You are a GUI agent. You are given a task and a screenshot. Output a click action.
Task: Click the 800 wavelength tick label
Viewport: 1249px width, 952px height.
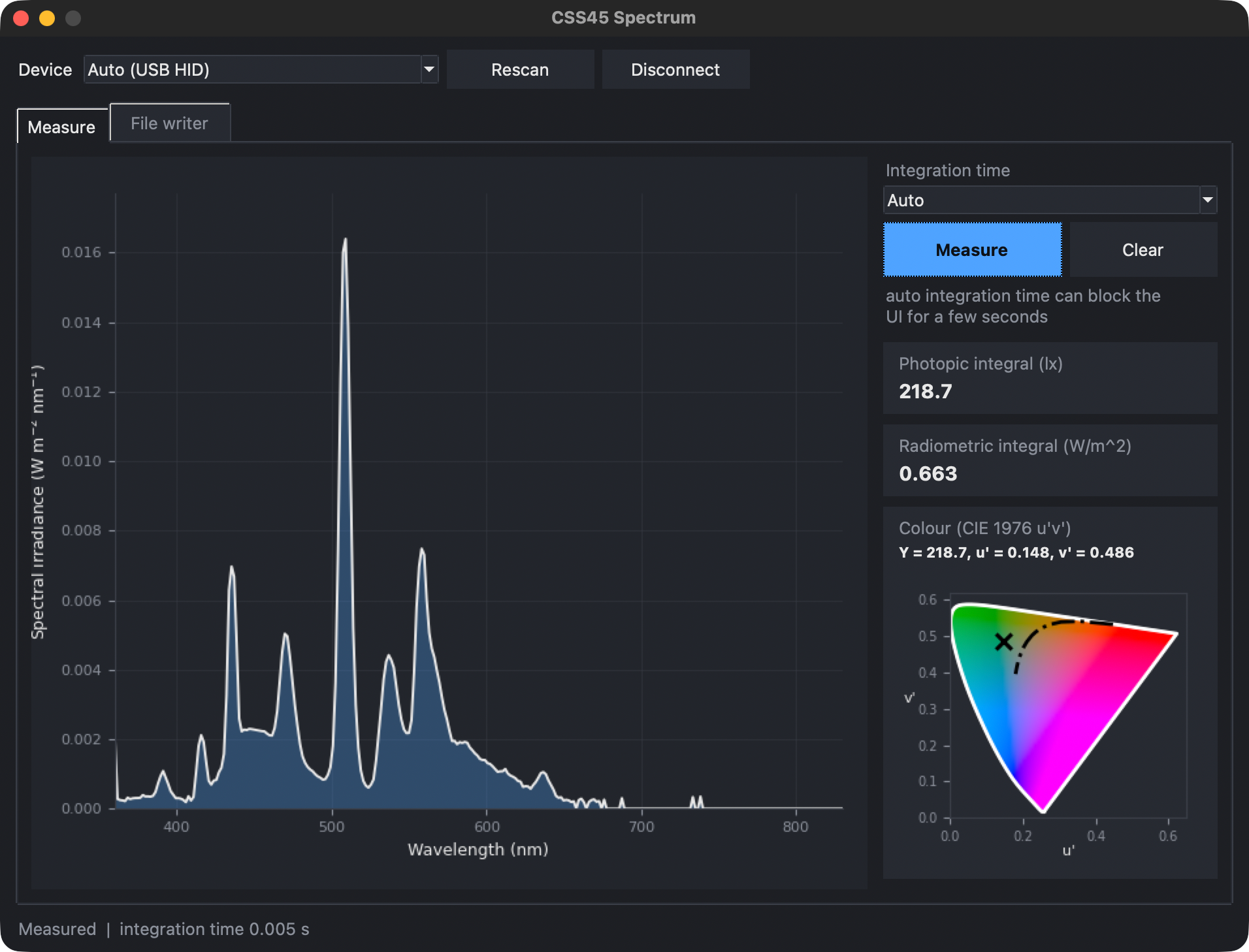point(796,827)
